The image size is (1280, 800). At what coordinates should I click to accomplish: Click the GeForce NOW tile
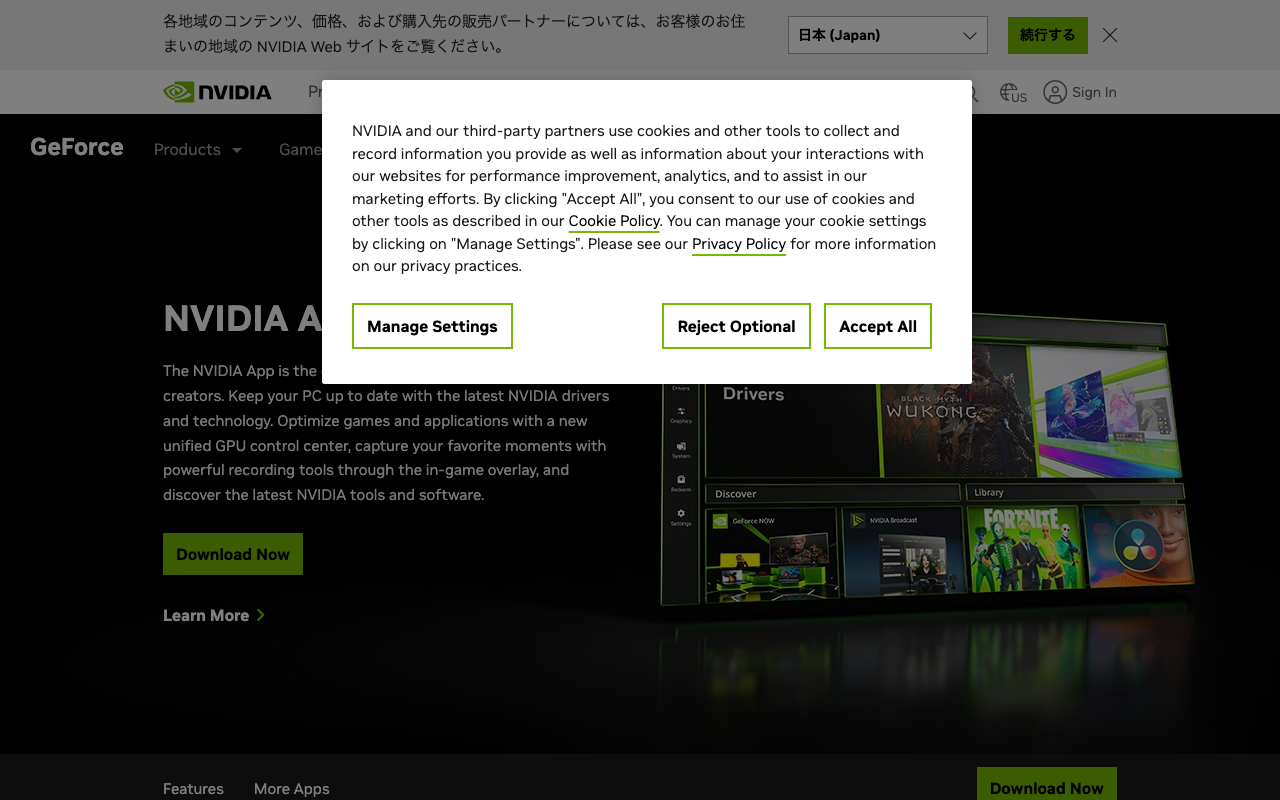click(771, 554)
